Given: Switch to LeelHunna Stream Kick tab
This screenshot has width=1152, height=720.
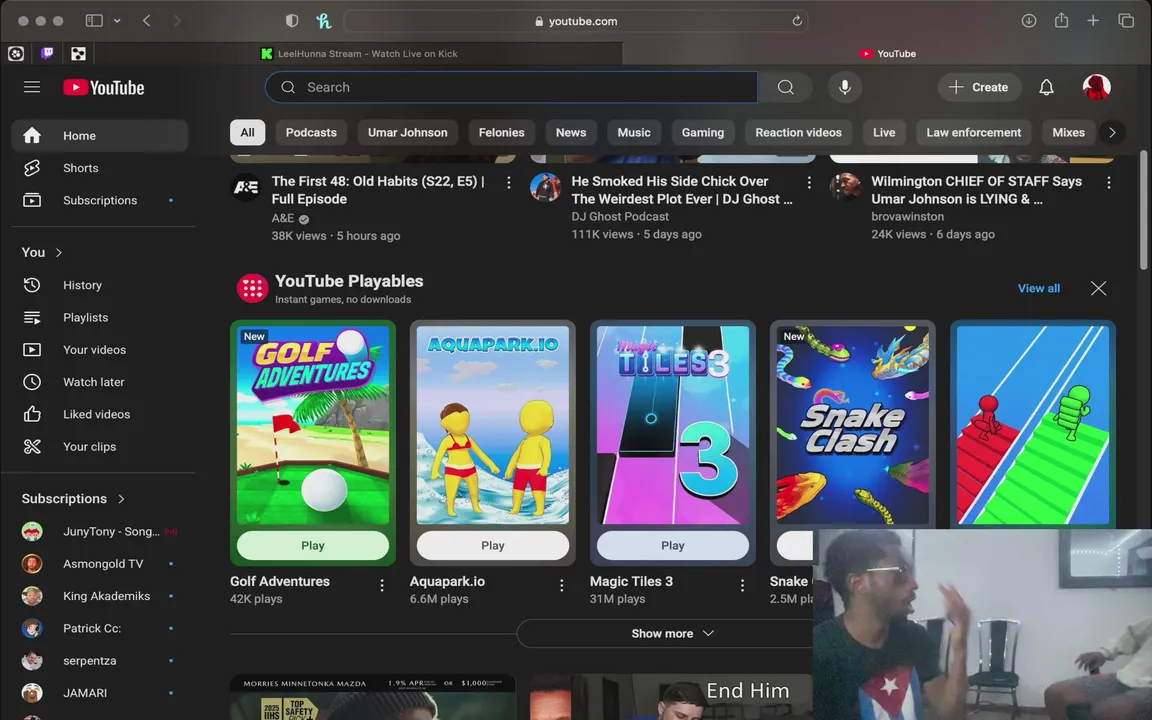Looking at the screenshot, I should tap(359, 54).
